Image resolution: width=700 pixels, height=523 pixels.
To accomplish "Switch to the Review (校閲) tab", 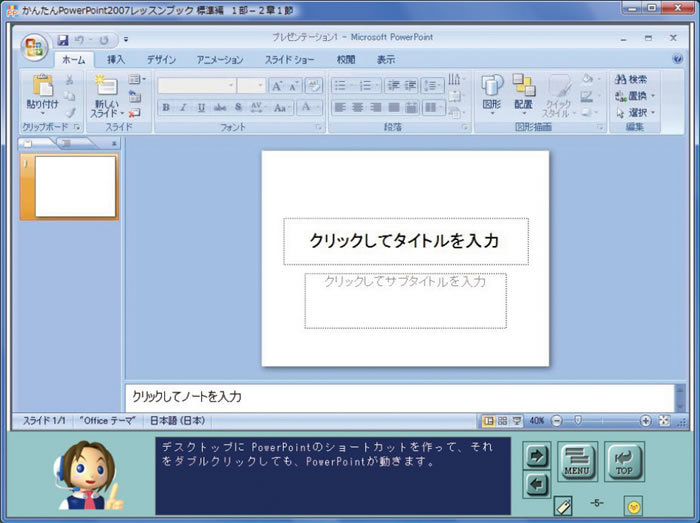I will (346, 59).
